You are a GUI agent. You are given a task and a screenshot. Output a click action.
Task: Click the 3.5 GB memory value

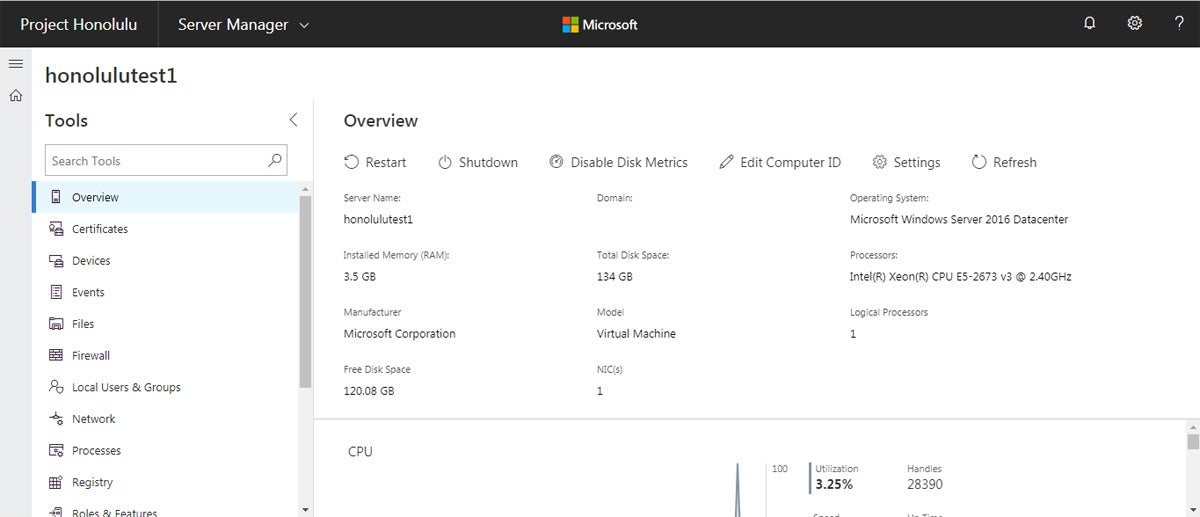coord(360,276)
